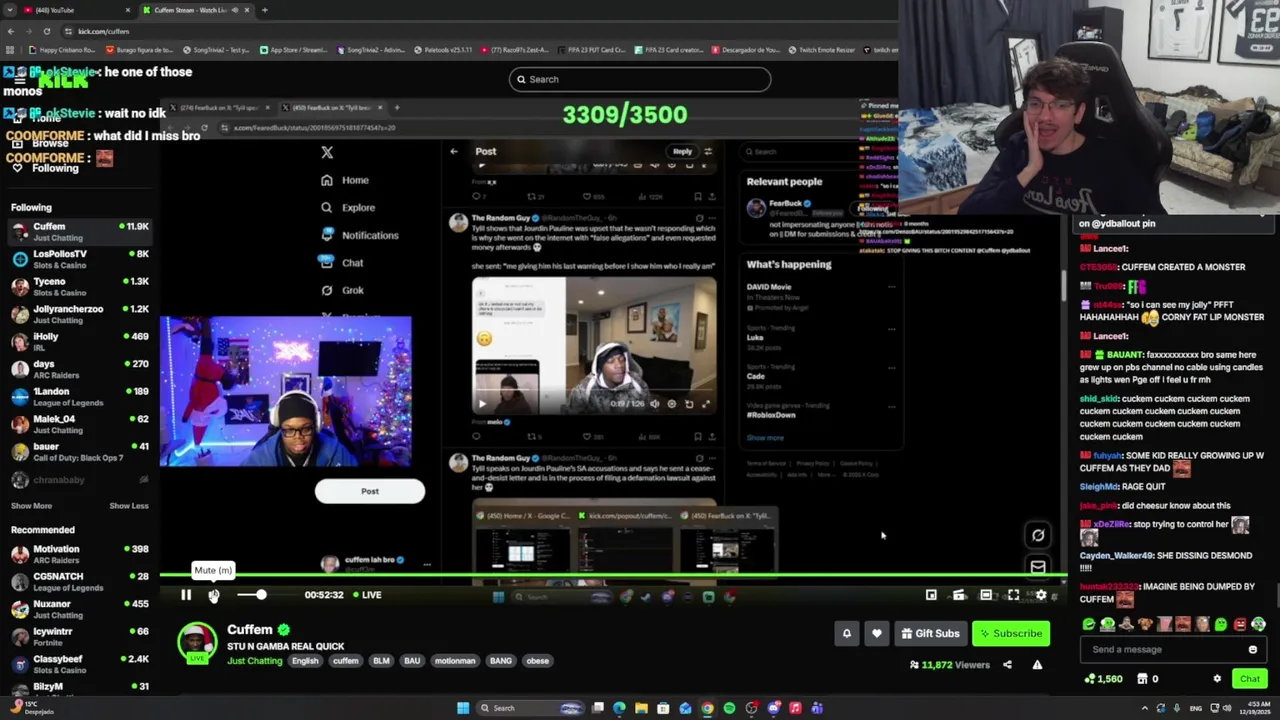Mute the stream audio speaker icon
1280x720 pixels.
coord(214,595)
